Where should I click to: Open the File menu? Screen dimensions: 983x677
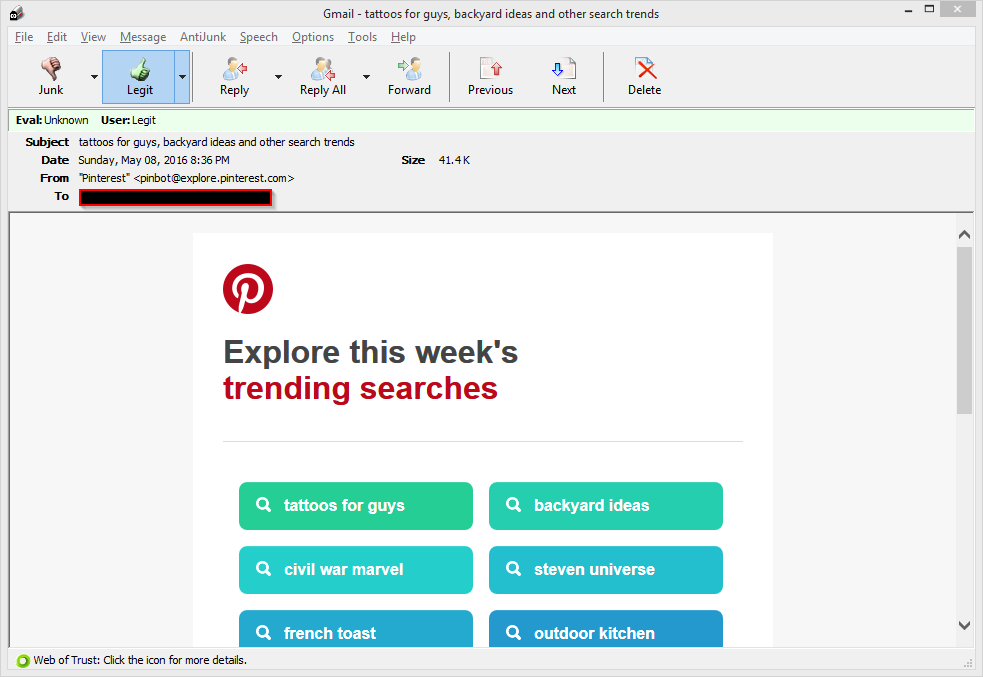[x=24, y=37]
